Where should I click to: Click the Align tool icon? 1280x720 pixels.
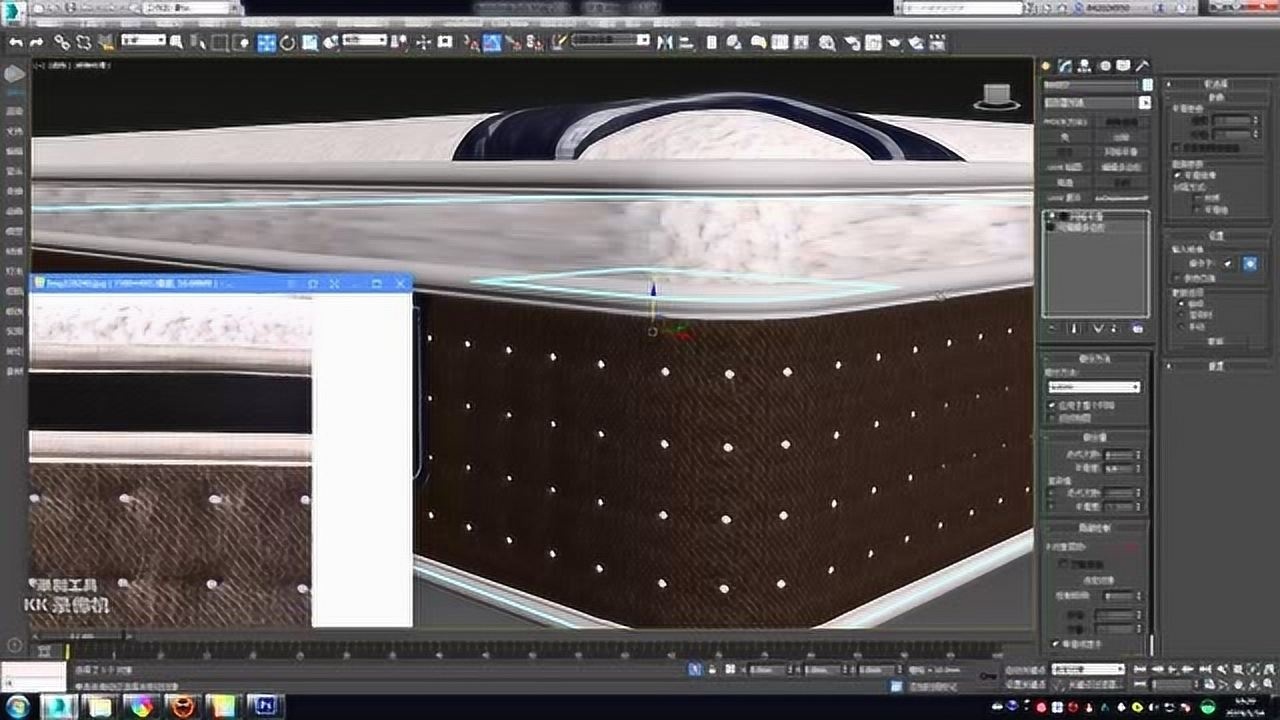point(686,42)
